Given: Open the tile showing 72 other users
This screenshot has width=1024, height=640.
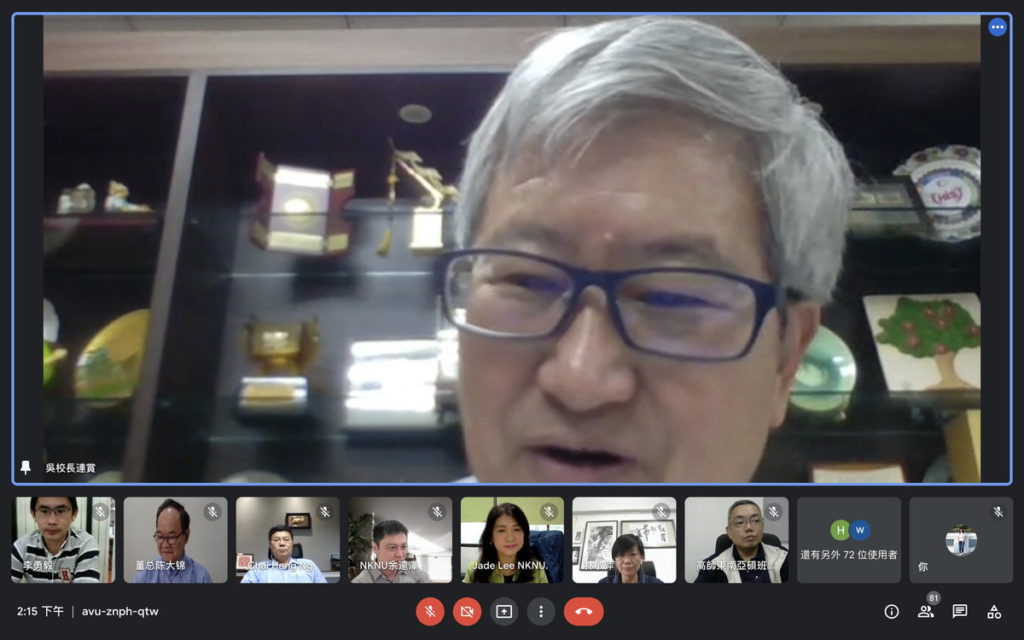Looking at the screenshot, I should (849, 540).
